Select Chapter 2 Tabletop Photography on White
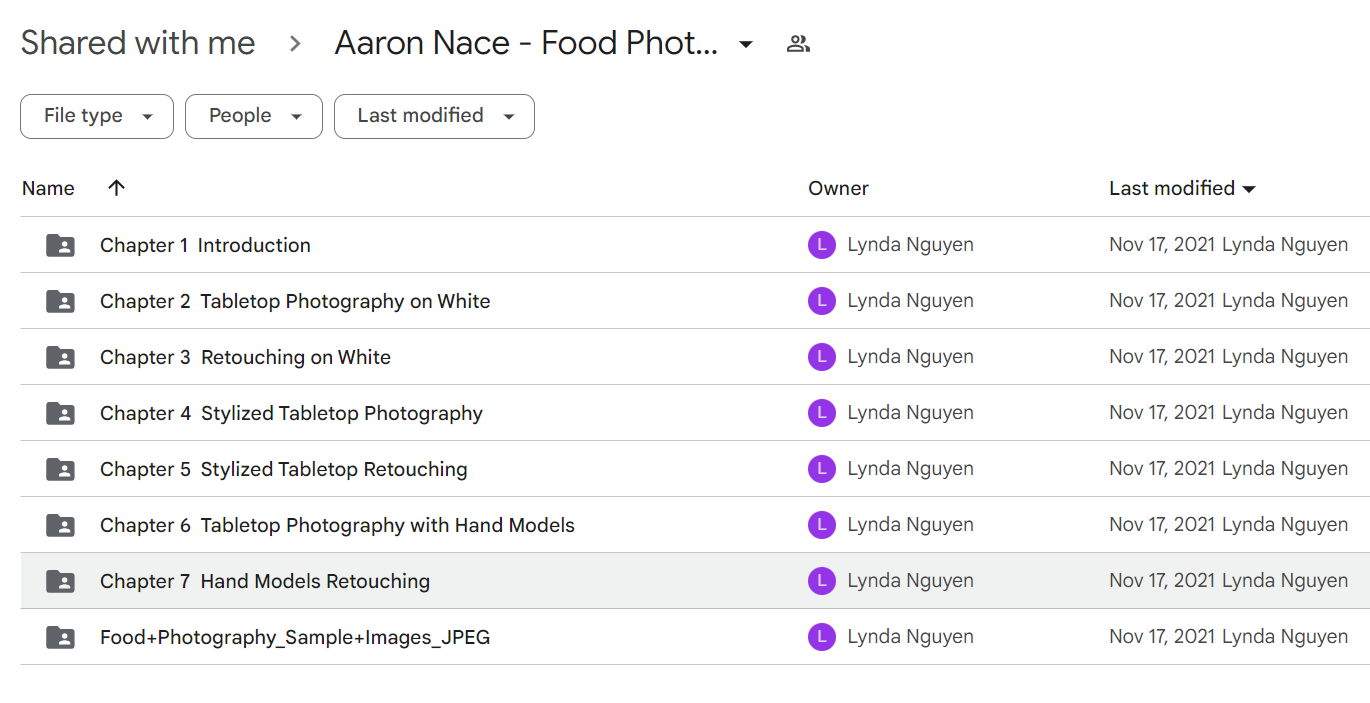 pyautogui.click(x=295, y=301)
